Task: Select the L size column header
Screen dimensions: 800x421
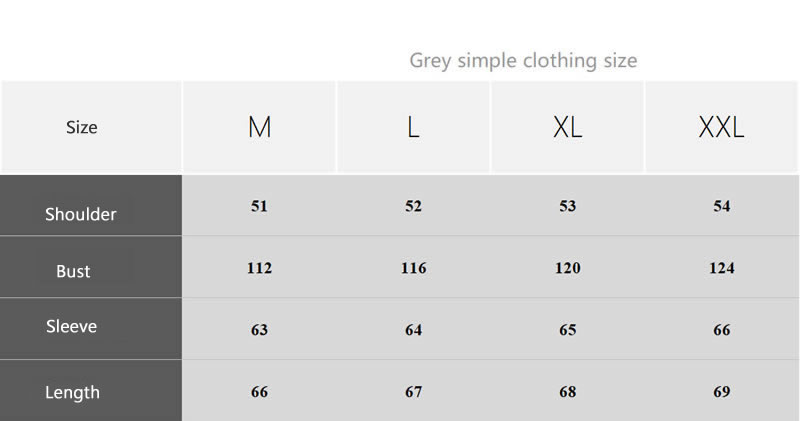Action: pos(413,127)
